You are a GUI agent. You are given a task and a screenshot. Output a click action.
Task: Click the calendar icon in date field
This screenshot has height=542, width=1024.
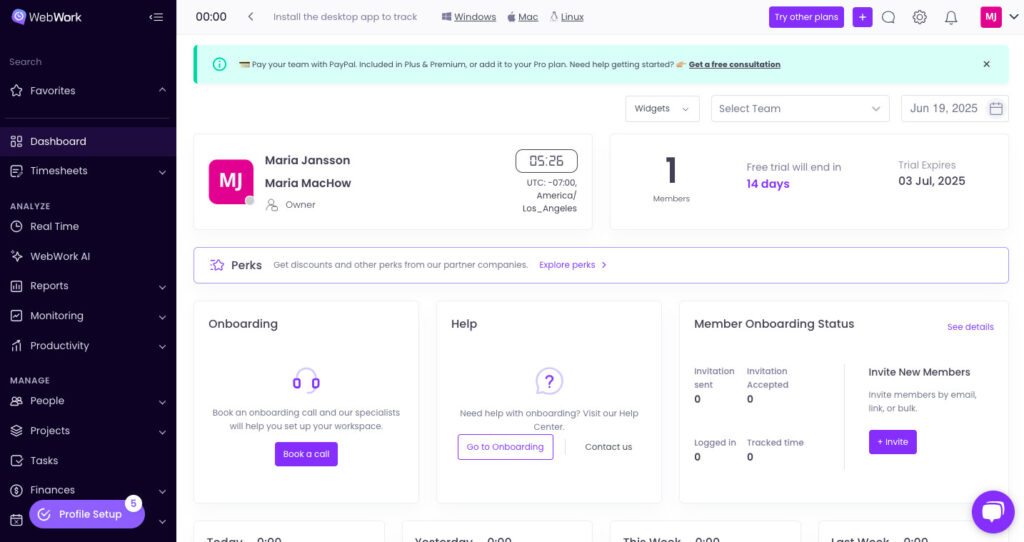(x=995, y=108)
